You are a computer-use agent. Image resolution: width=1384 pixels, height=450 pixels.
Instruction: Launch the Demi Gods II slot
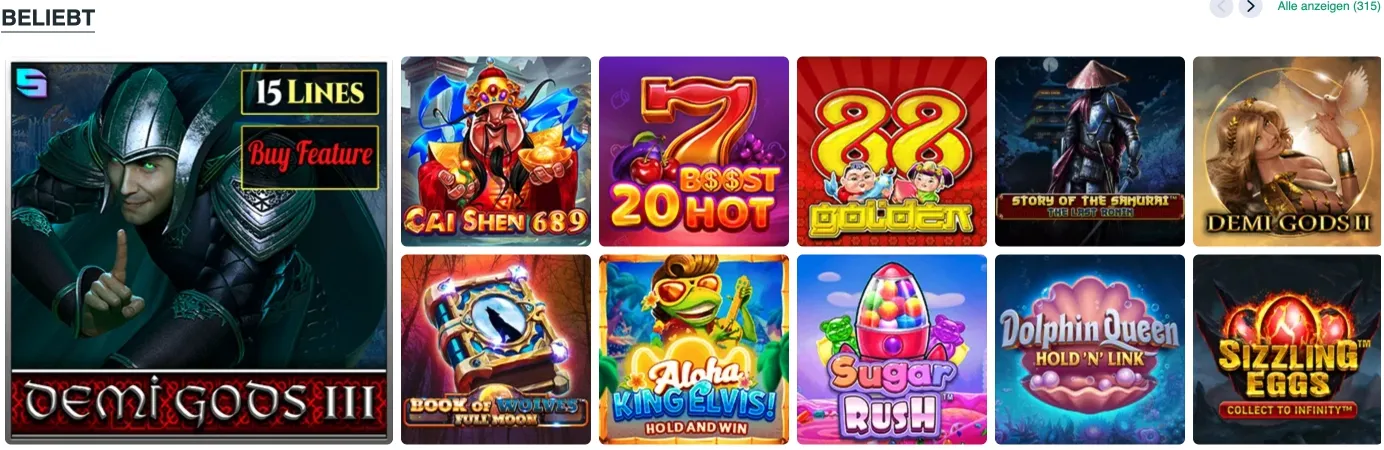(1287, 151)
